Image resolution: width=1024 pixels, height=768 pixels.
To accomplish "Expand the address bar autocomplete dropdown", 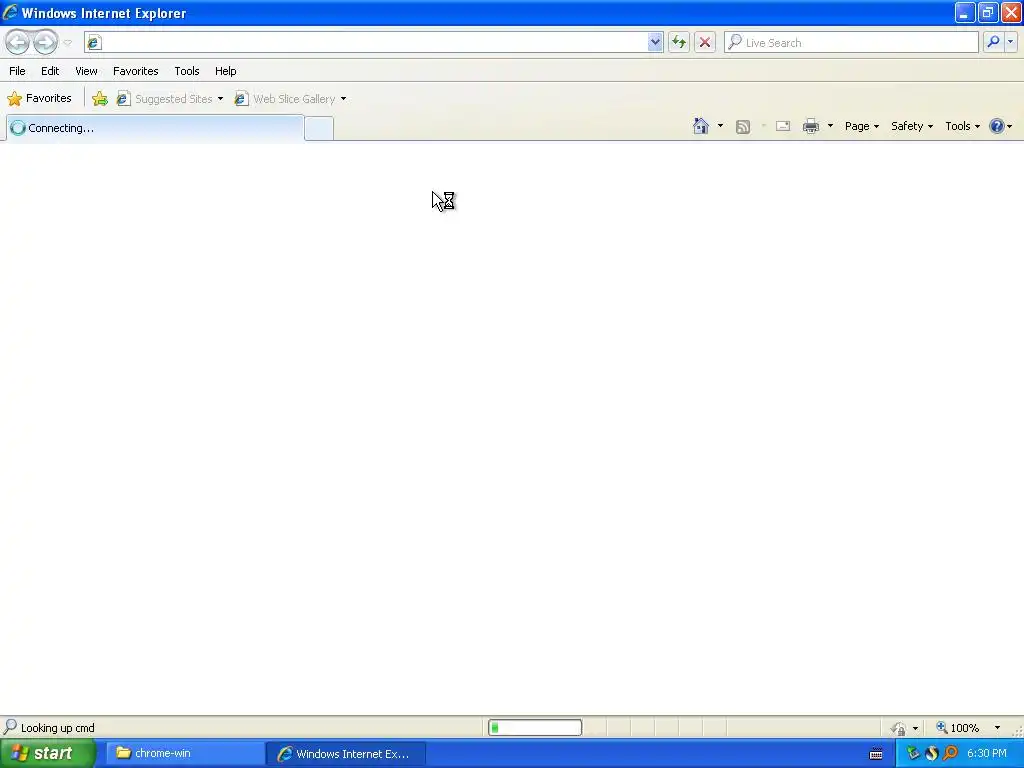I will tap(655, 42).
